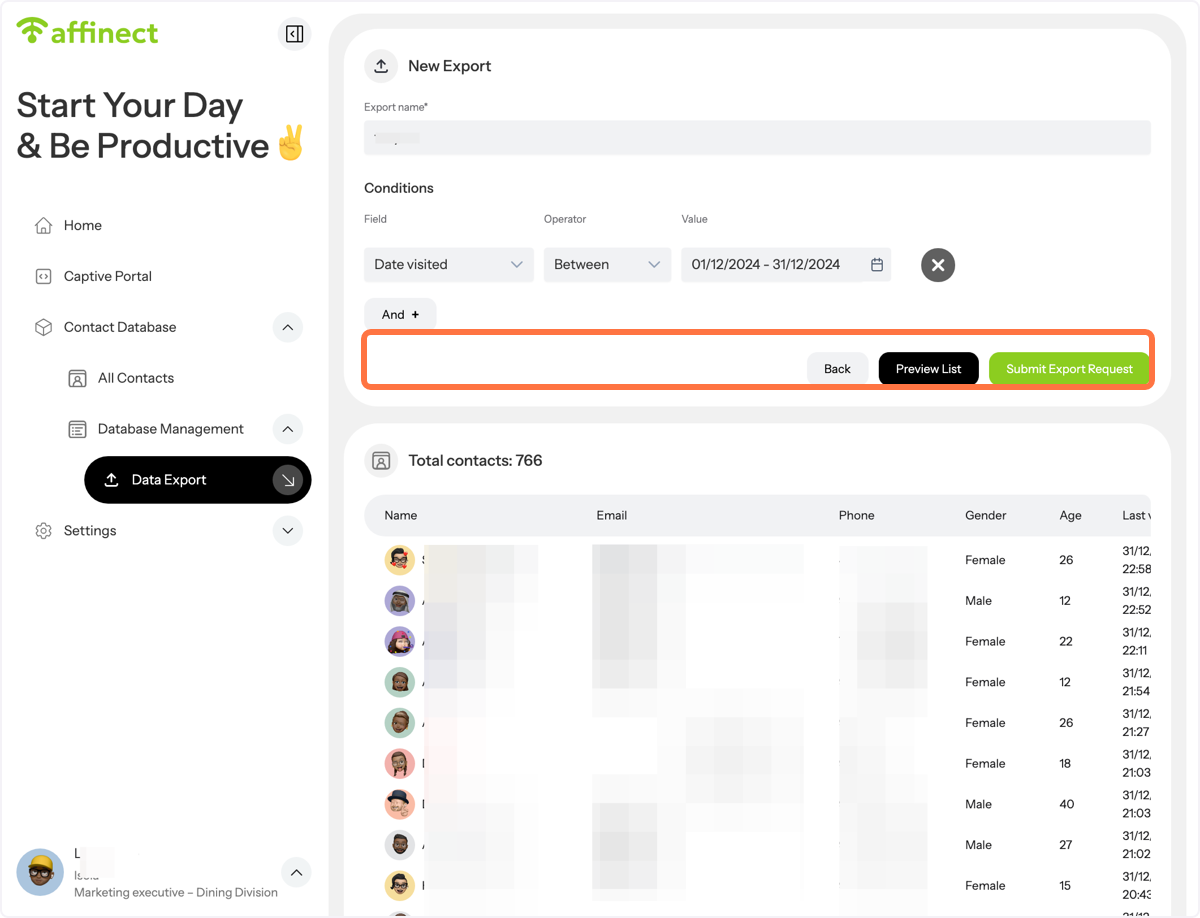Click the Name column header

[401, 516]
